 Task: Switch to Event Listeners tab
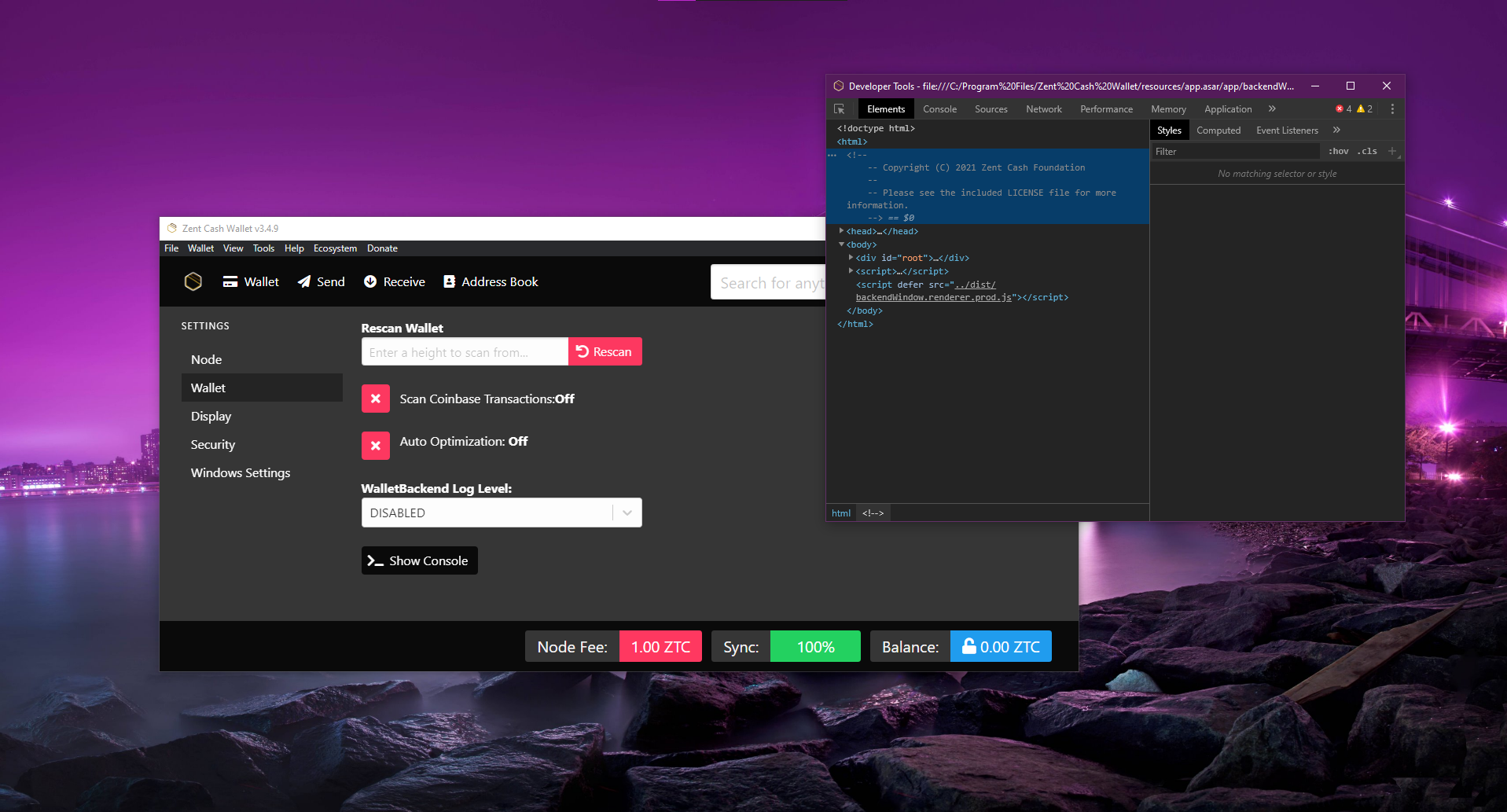1287,130
